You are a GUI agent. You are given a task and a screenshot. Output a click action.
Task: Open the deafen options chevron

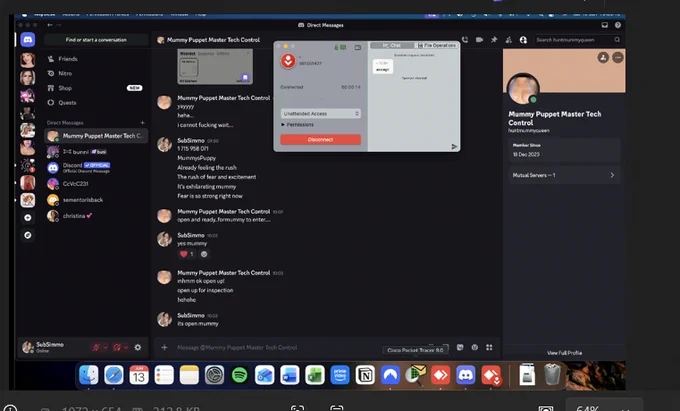(x=126, y=347)
